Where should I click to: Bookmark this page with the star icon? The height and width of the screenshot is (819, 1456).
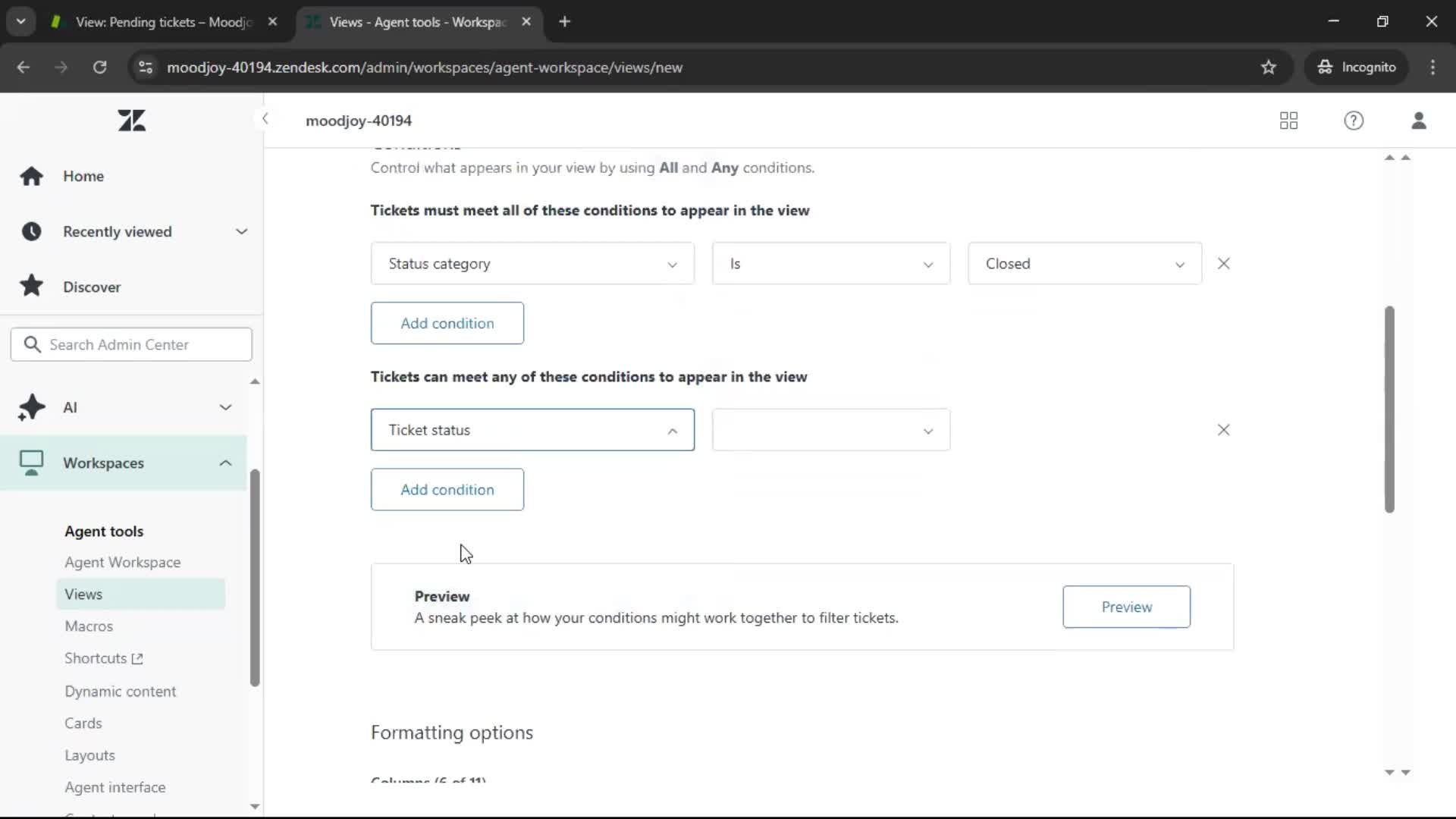[1269, 67]
